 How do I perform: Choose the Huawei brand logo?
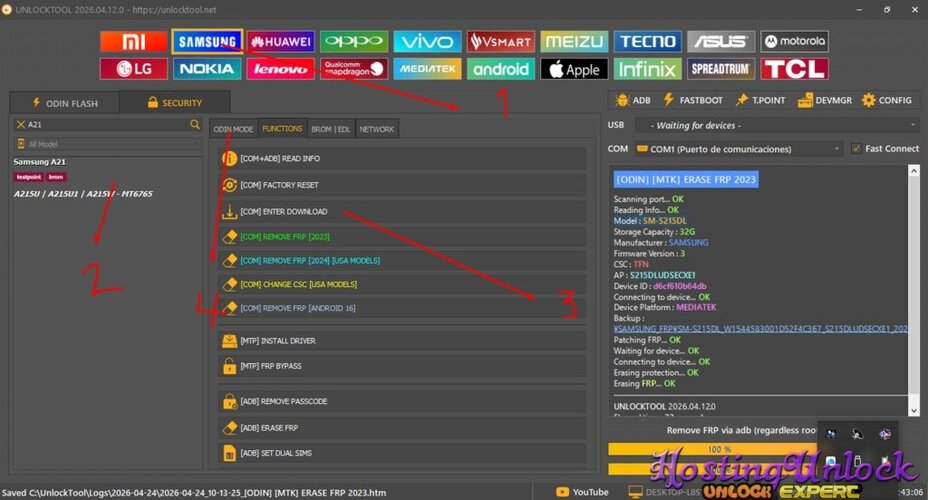point(281,41)
